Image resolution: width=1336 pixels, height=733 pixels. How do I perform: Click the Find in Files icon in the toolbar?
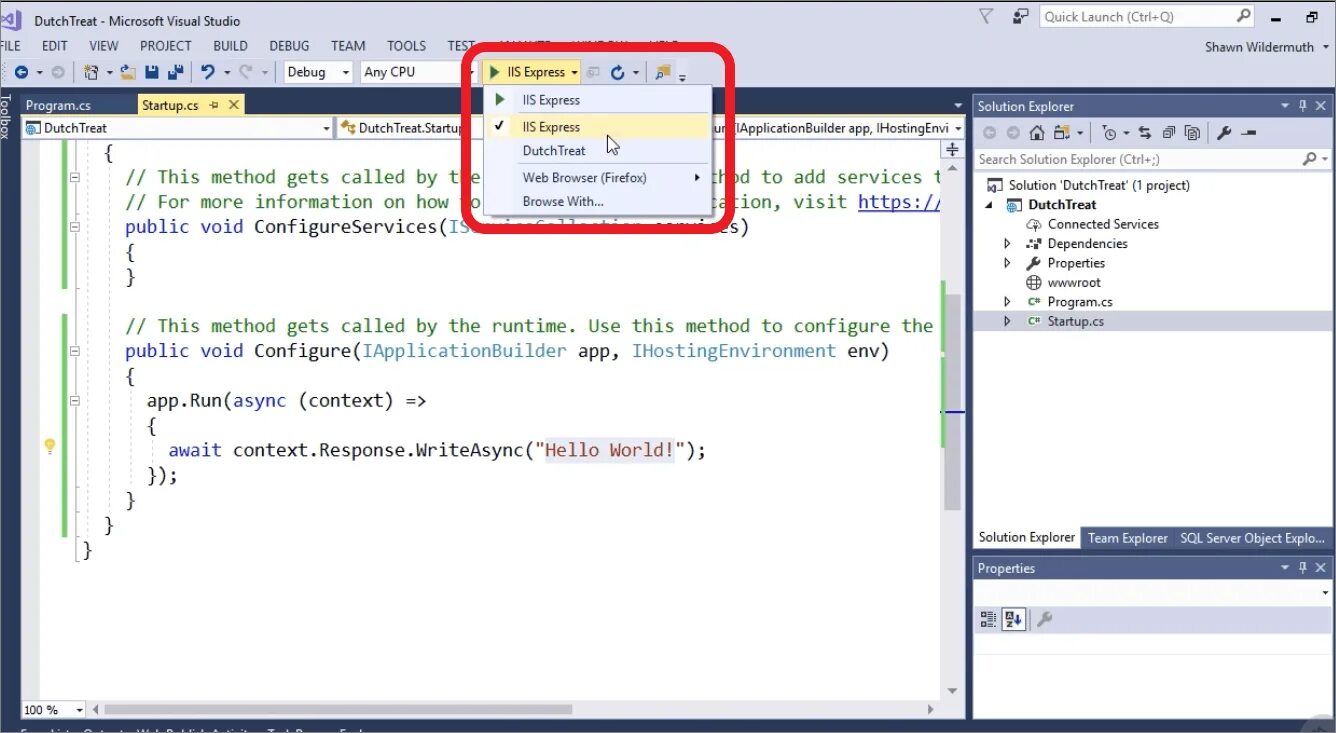pos(663,72)
